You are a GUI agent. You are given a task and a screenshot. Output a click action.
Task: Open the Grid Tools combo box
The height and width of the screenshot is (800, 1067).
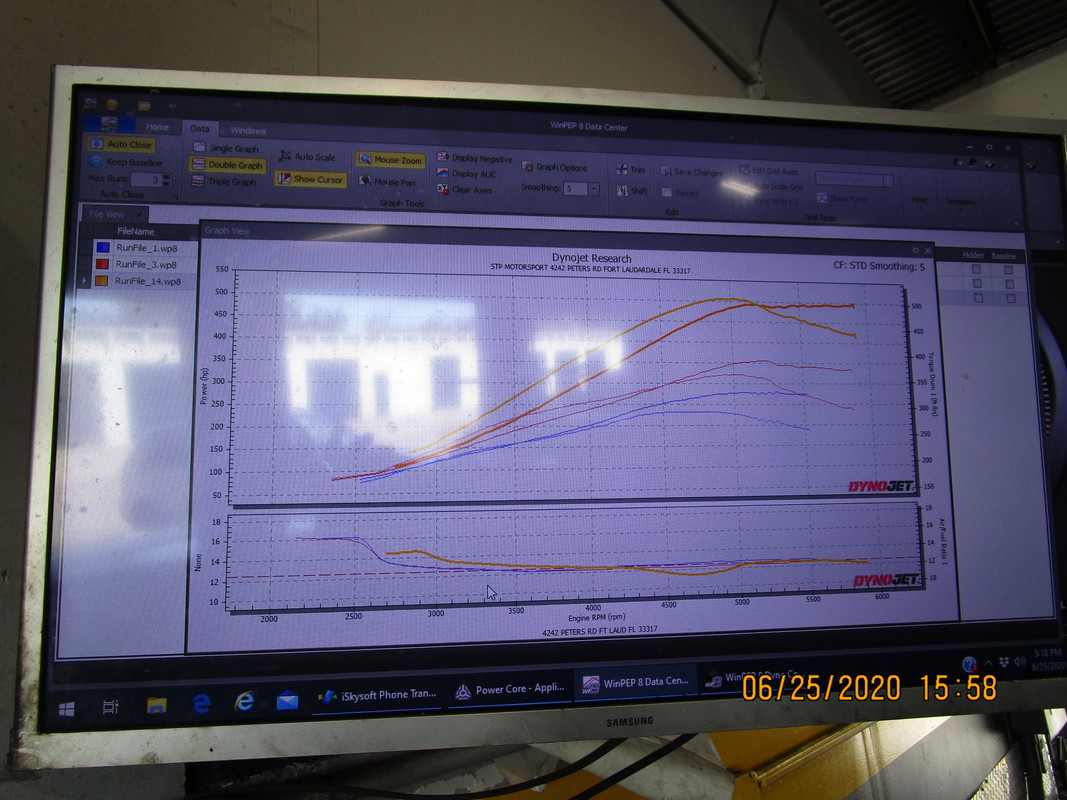[854, 180]
